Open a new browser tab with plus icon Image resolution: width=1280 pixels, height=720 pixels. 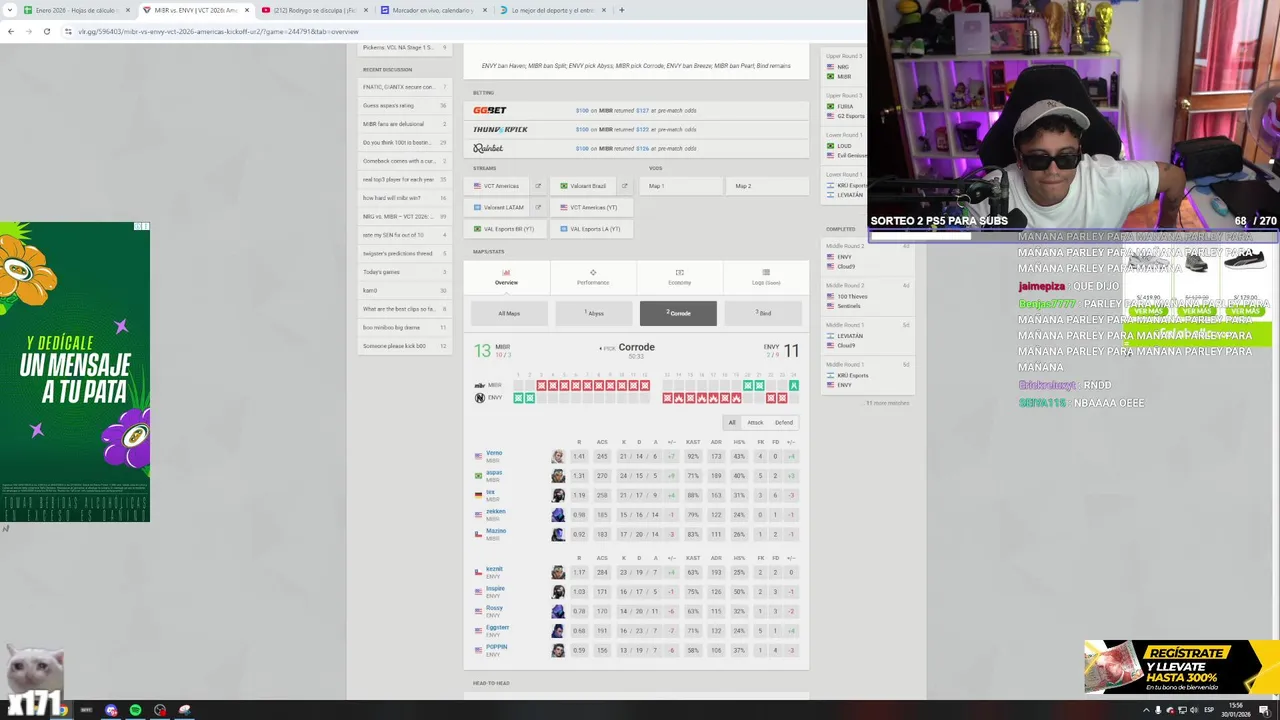(621, 10)
